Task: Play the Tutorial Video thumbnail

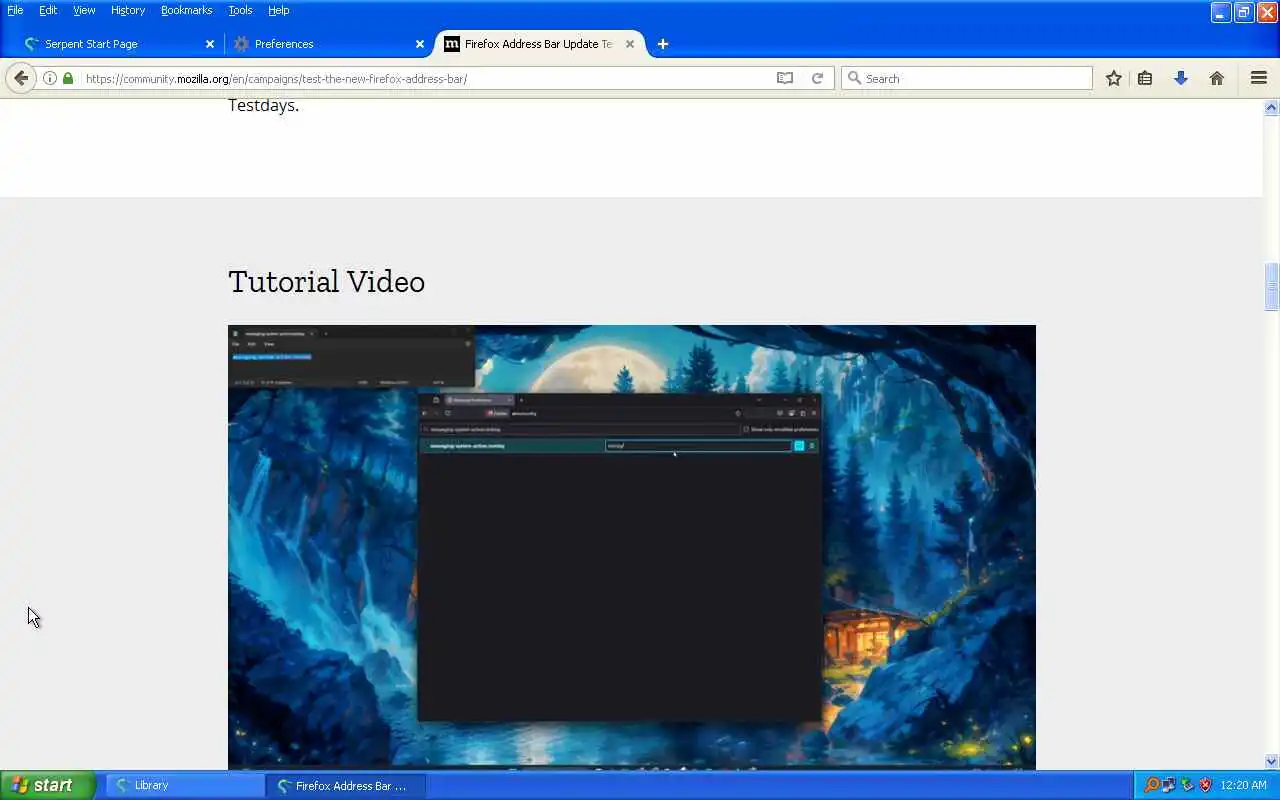Action: 632,547
